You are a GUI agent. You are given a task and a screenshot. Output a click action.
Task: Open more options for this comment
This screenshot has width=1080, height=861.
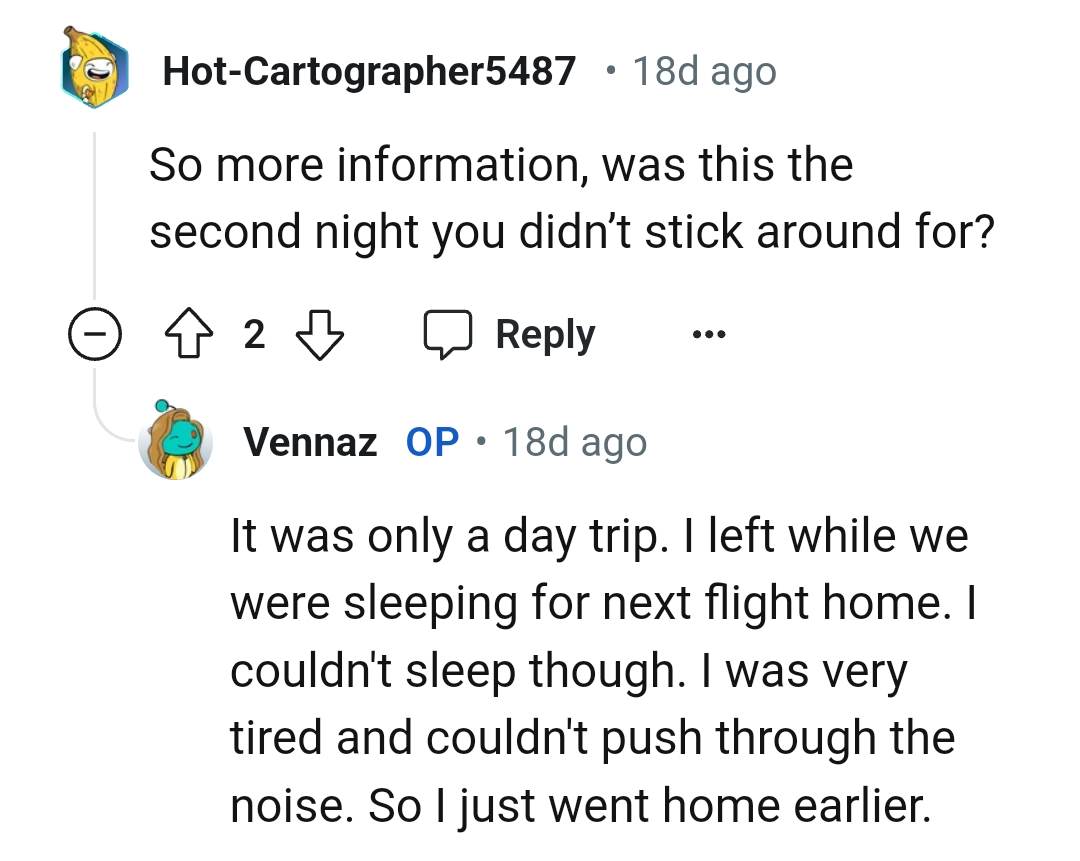pos(708,334)
